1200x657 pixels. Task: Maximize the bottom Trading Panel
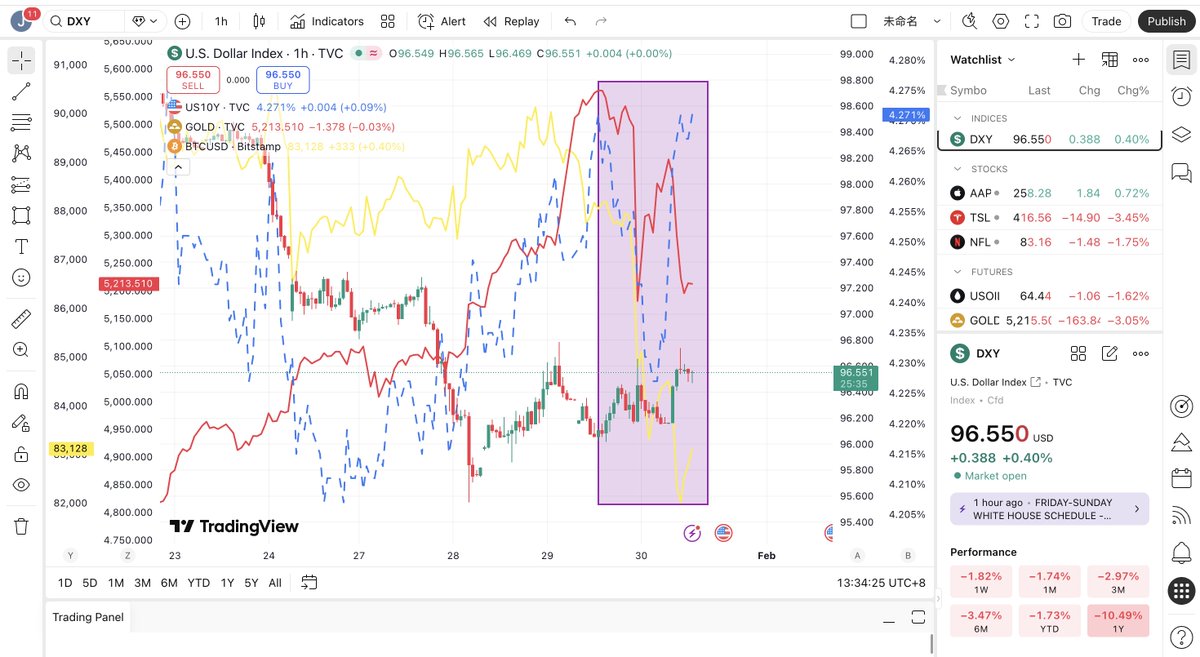pyautogui.click(x=918, y=618)
